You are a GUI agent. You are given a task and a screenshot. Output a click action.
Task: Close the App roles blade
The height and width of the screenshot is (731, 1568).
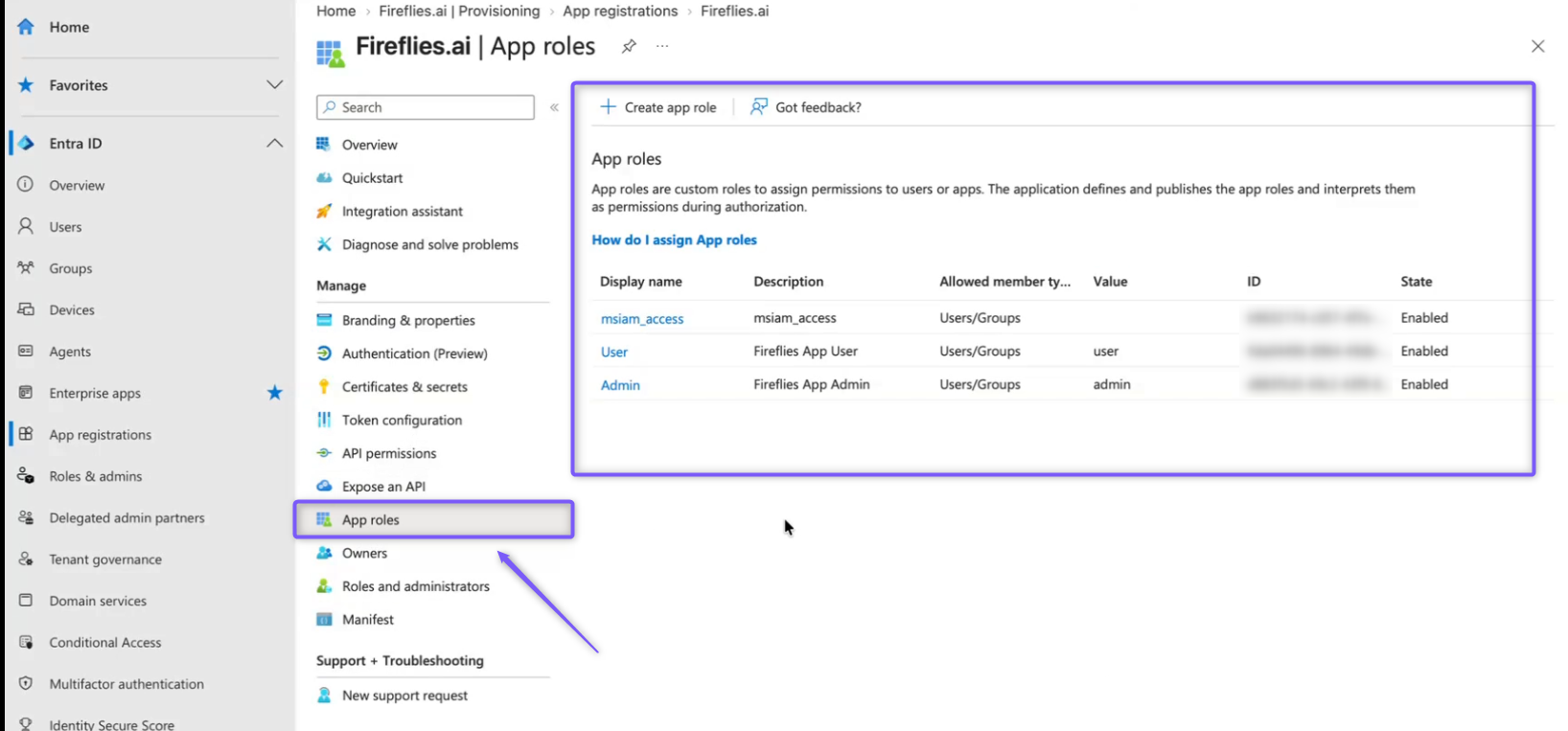coord(1537,46)
